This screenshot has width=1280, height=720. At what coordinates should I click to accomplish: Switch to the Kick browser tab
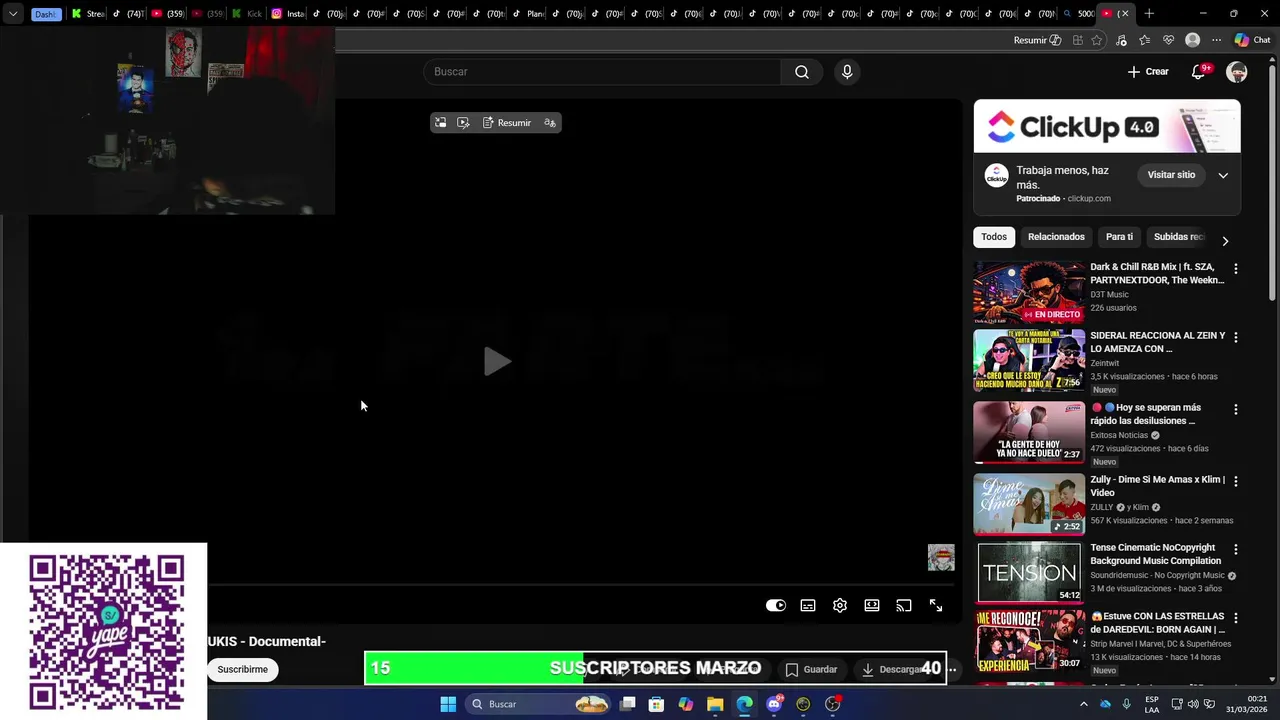(247, 14)
